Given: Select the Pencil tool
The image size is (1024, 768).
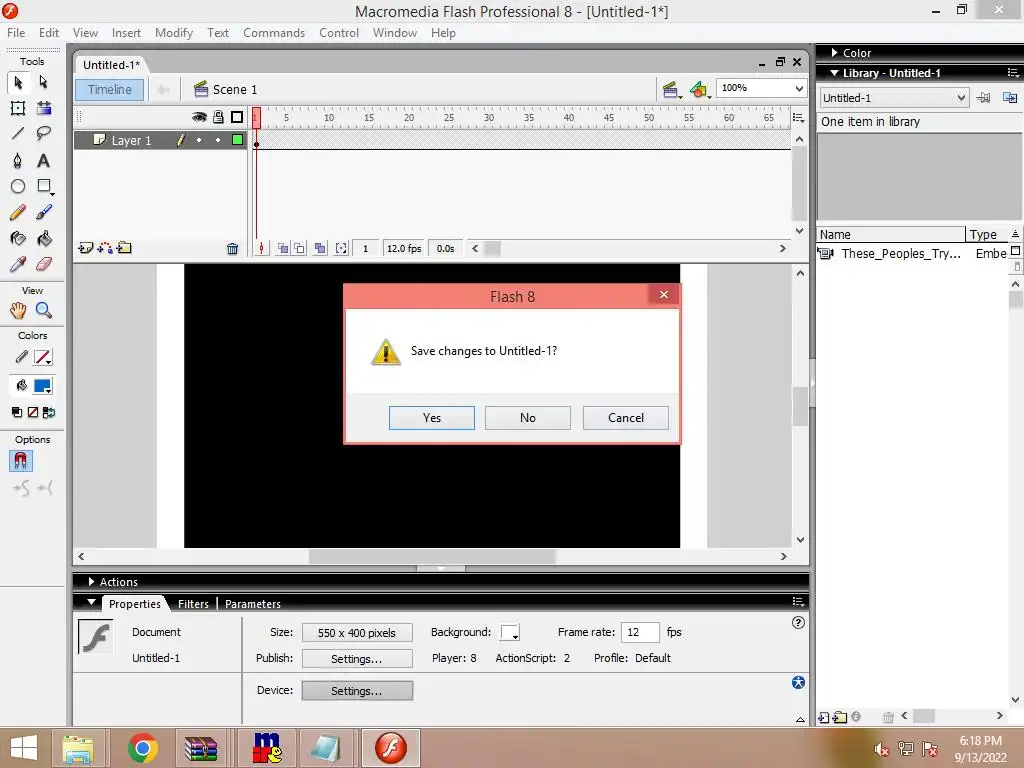Looking at the screenshot, I should click(18, 212).
